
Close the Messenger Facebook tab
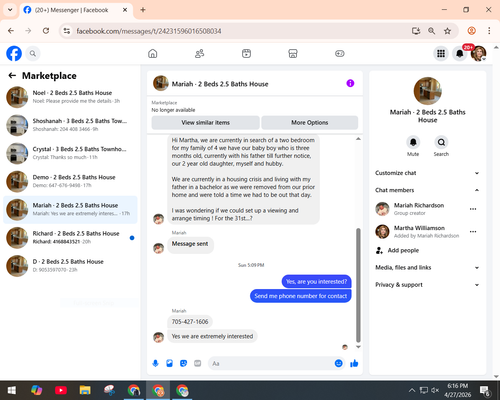125,10
